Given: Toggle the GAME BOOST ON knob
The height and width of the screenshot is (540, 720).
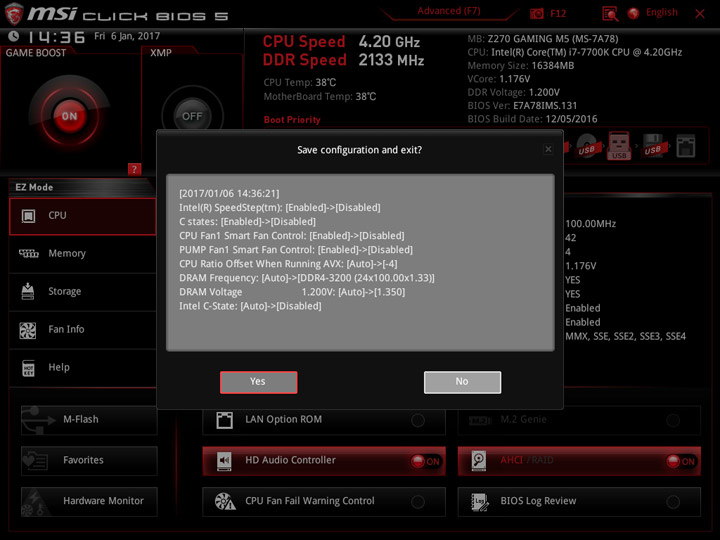Looking at the screenshot, I should [x=70, y=116].
